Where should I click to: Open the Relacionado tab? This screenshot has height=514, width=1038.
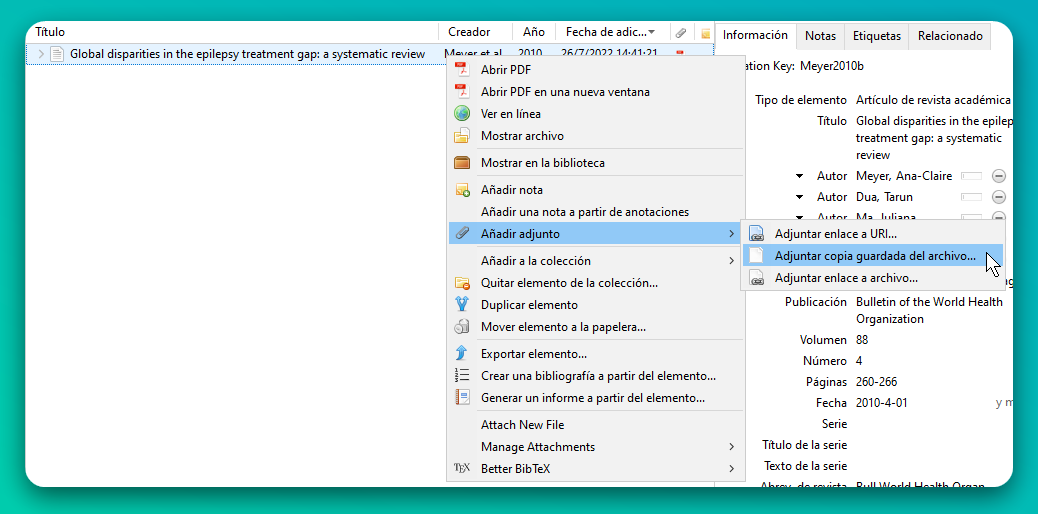point(950,36)
